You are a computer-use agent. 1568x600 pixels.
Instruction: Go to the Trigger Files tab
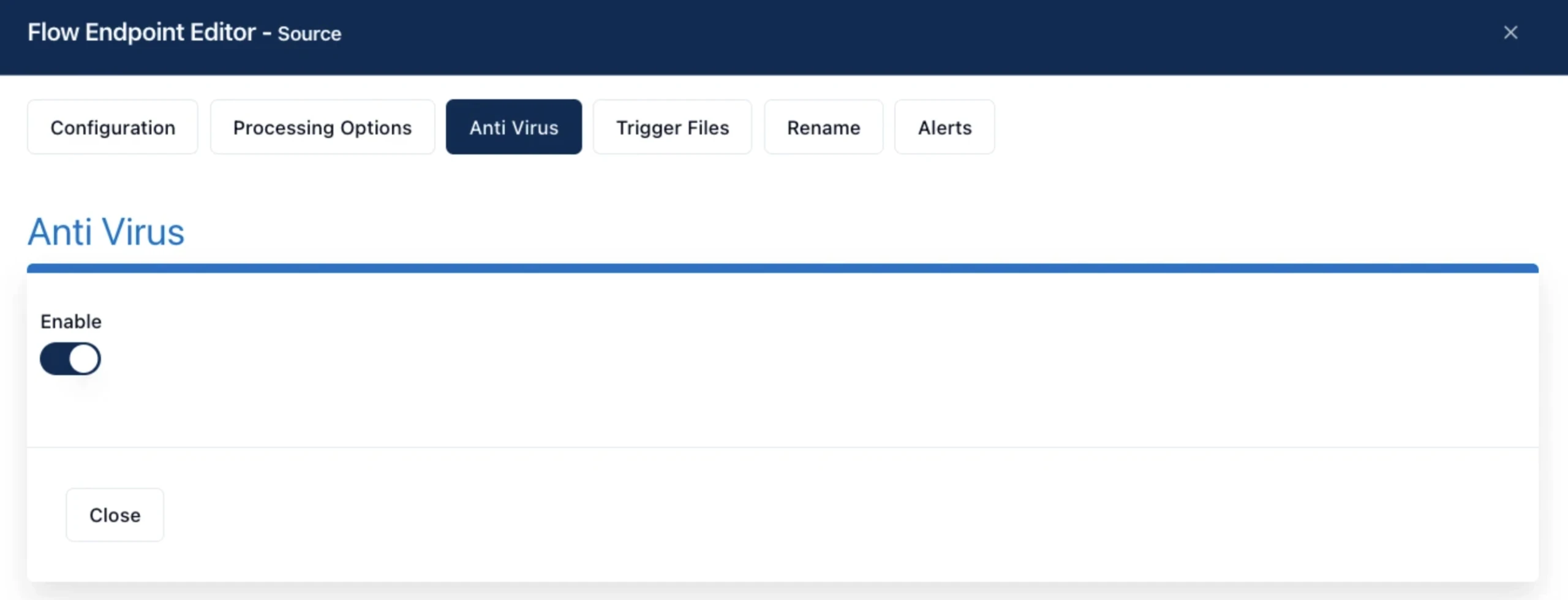coord(673,127)
